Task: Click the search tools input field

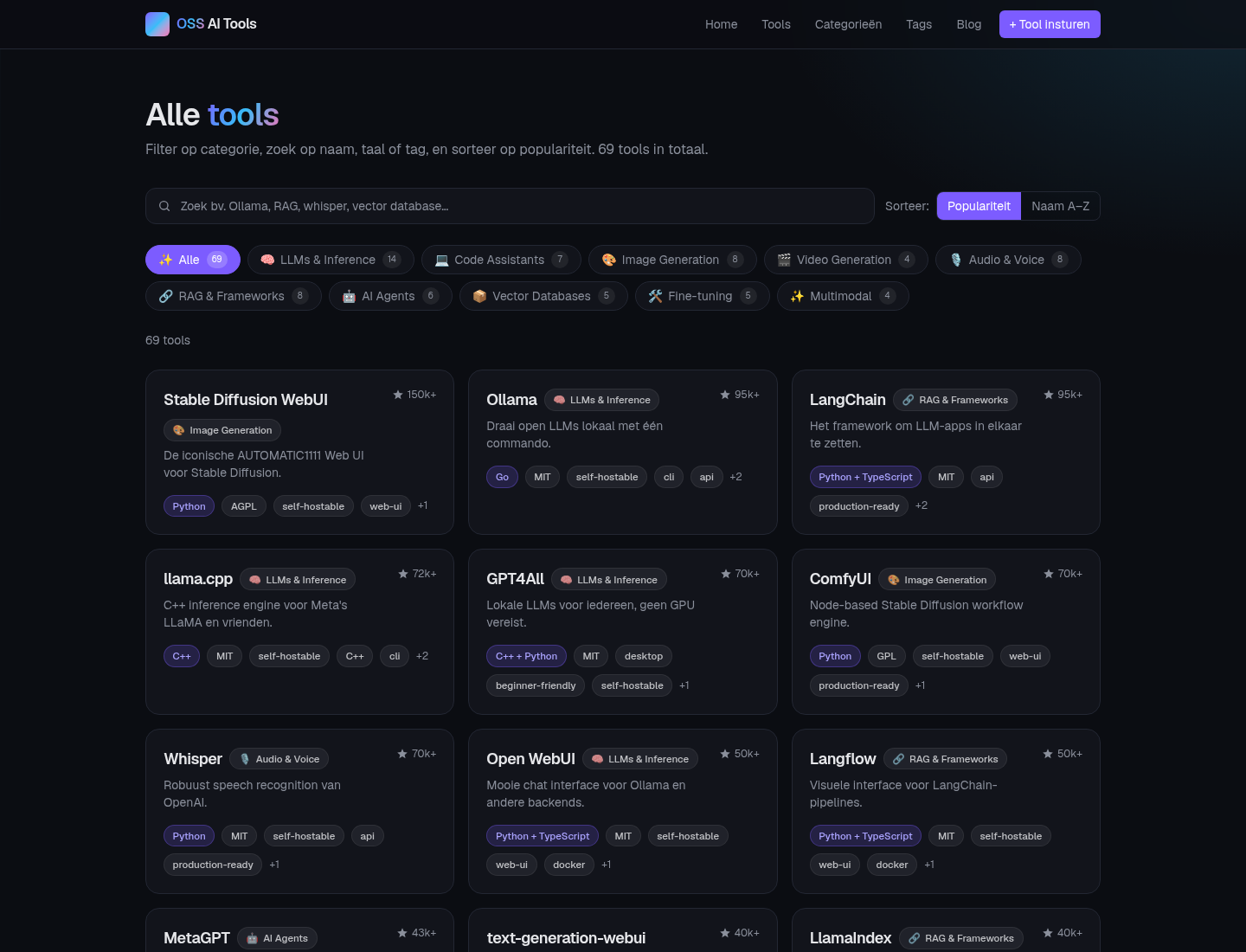Action: coord(510,206)
